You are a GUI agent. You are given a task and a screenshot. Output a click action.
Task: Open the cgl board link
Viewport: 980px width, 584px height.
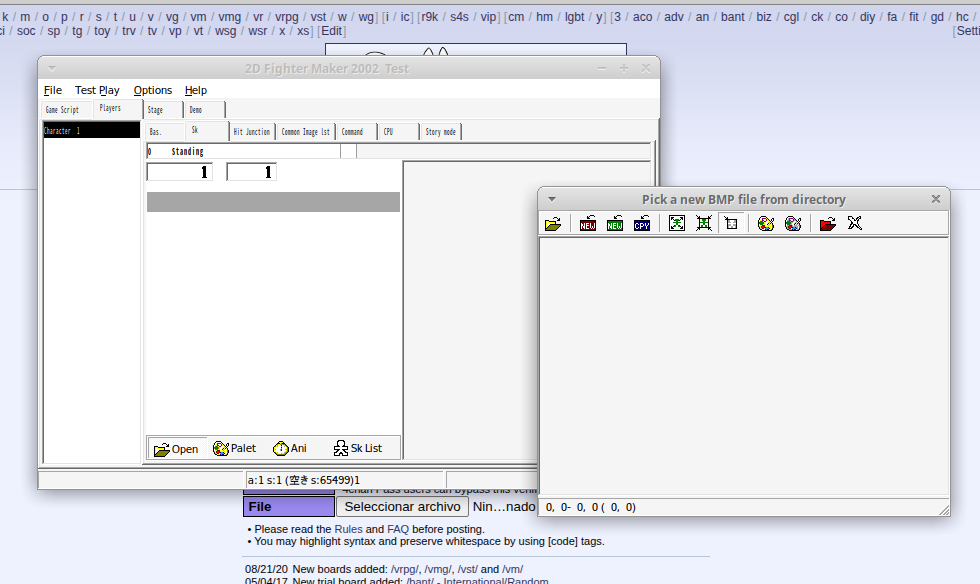point(791,17)
